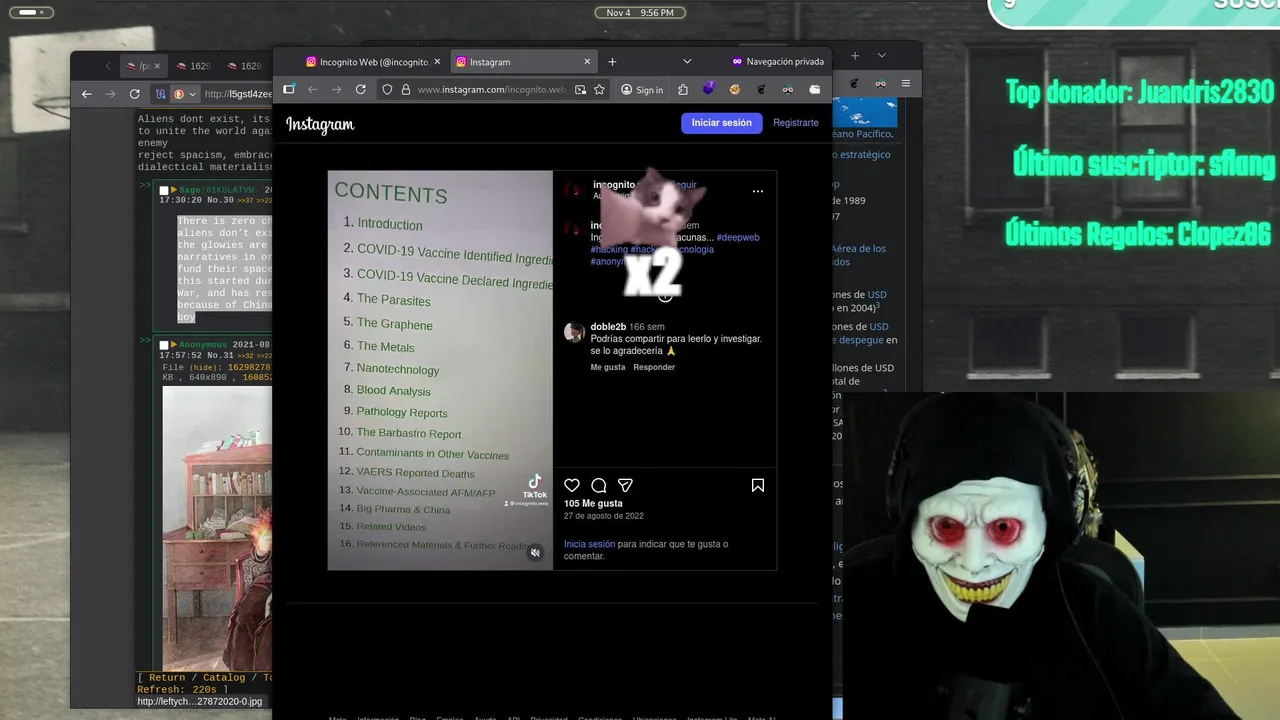Open the cookie extension icon
Image resolution: width=1280 pixels, height=720 pixels.
[x=734, y=89]
